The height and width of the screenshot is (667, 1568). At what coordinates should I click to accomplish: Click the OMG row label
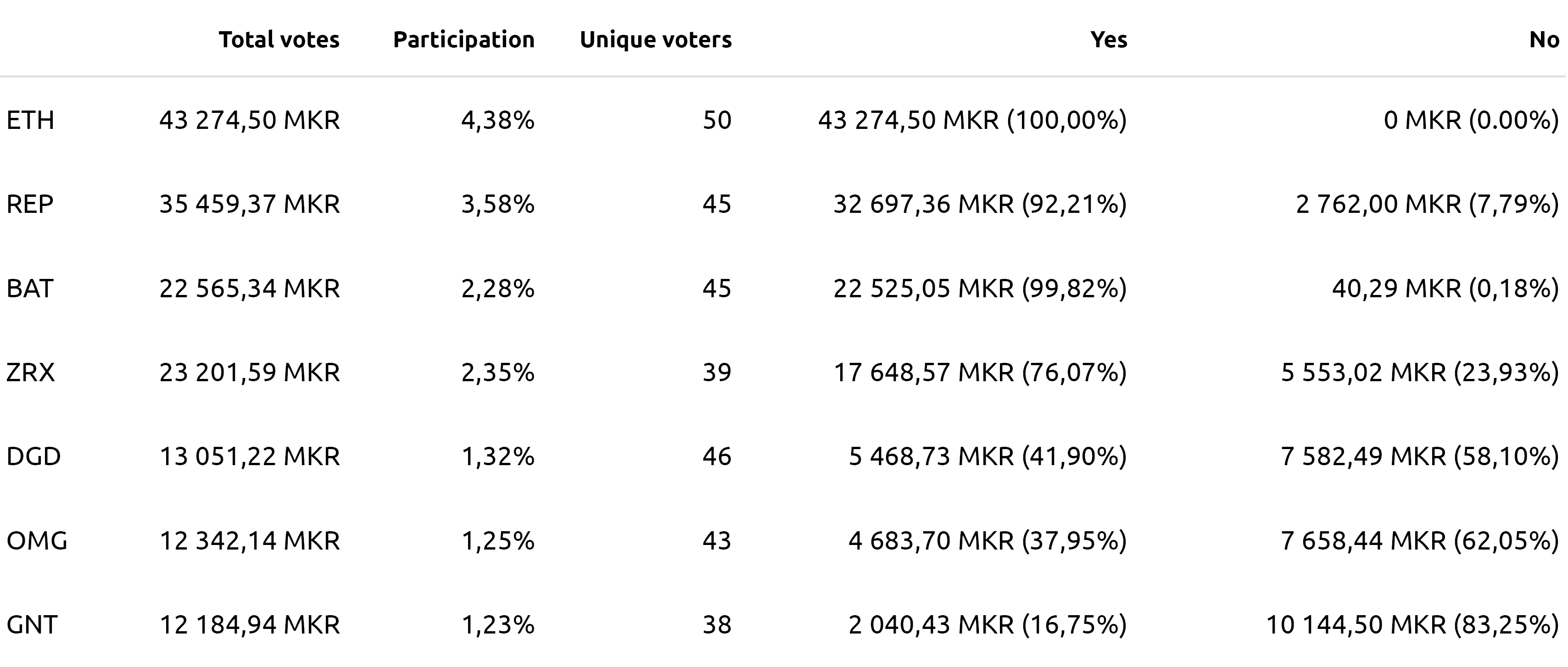click(x=37, y=540)
